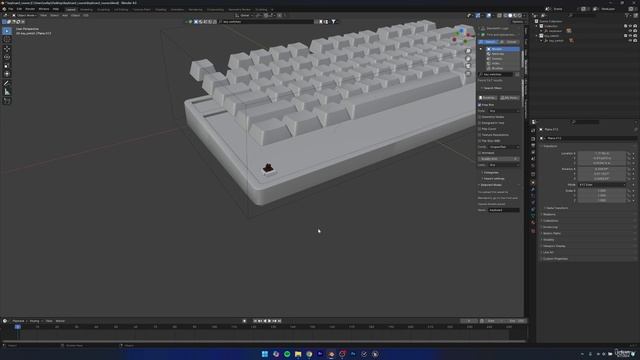
Task: Open the rotation Mode XYZ Euler dropdown
Action: point(602,185)
